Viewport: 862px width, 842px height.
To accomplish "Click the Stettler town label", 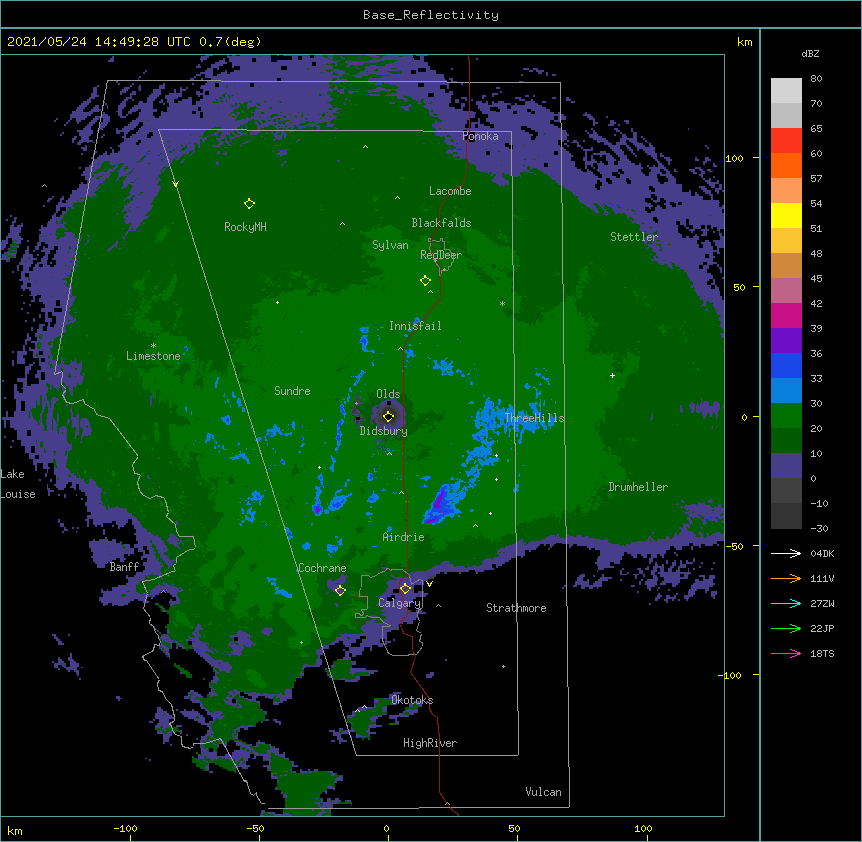I will pyautogui.click(x=634, y=237).
